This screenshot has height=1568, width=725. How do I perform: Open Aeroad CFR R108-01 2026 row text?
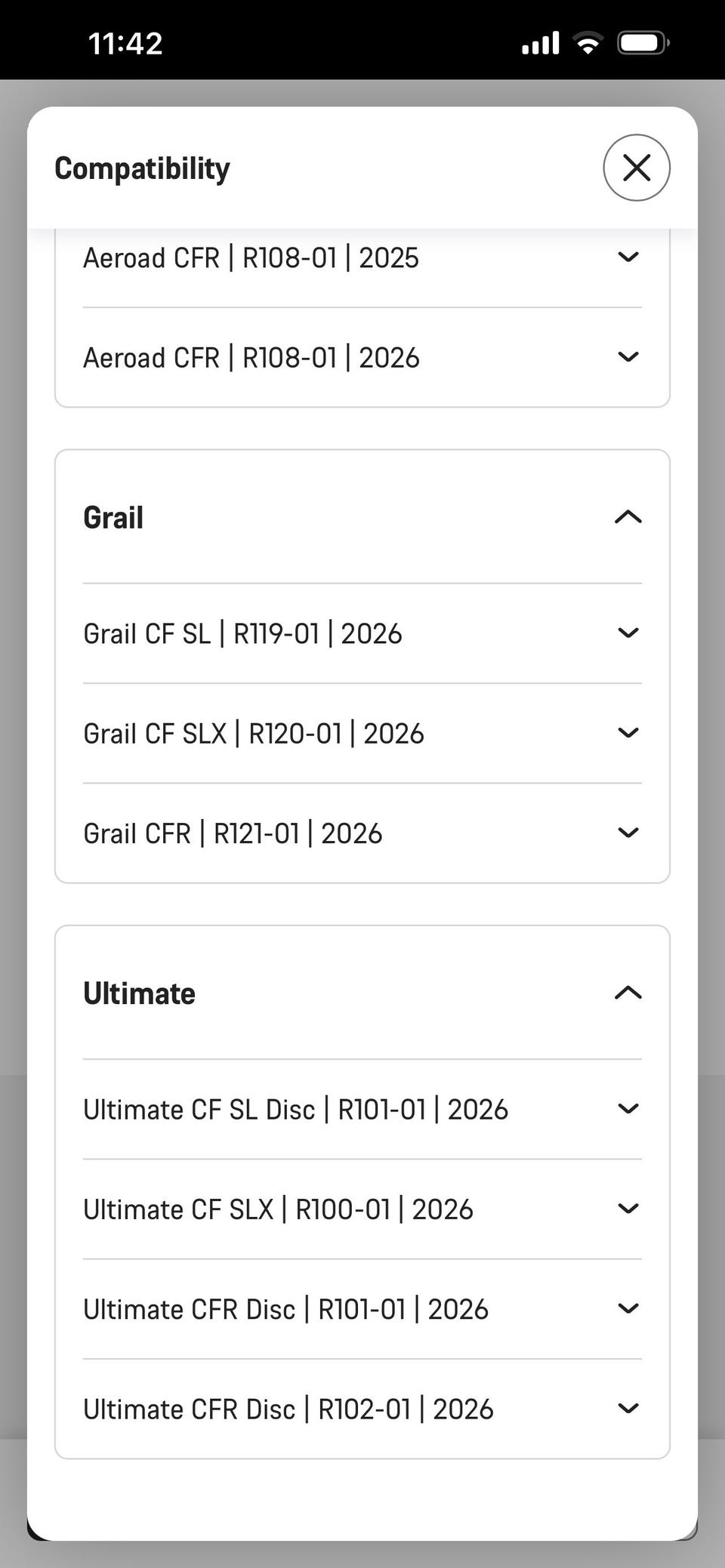pyautogui.click(x=251, y=357)
